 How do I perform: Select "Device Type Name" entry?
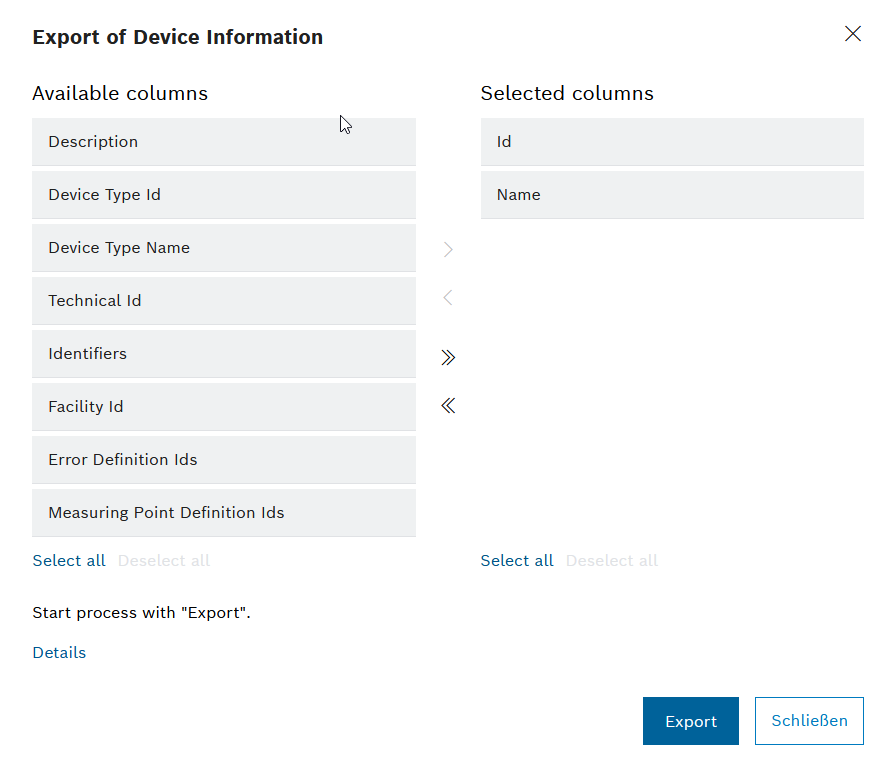tap(224, 247)
